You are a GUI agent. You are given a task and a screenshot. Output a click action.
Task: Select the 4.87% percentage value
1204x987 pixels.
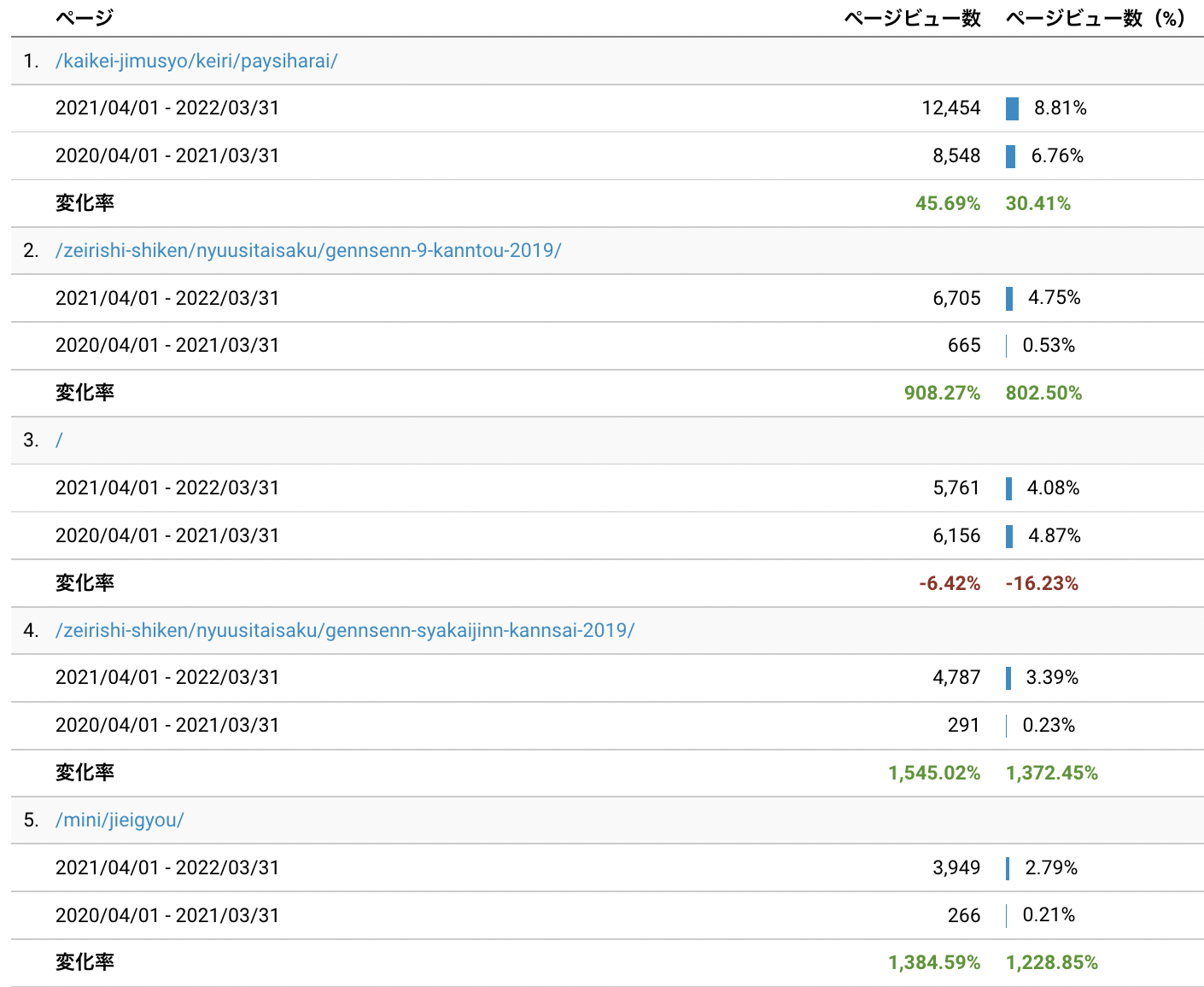[1055, 536]
